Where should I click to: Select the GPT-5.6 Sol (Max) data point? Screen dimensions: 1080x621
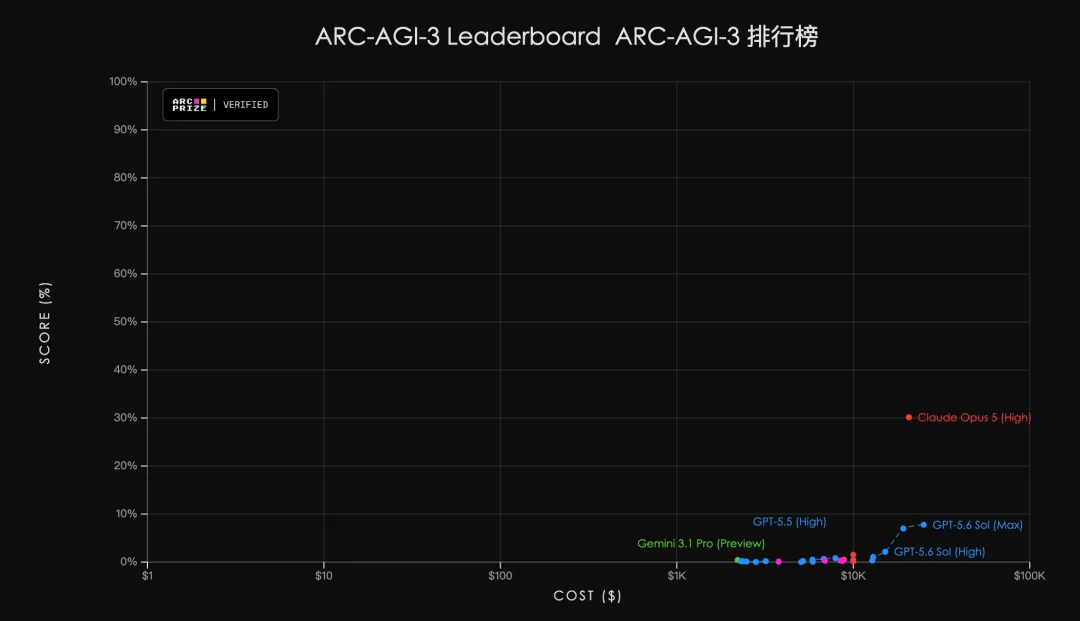pos(924,525)
